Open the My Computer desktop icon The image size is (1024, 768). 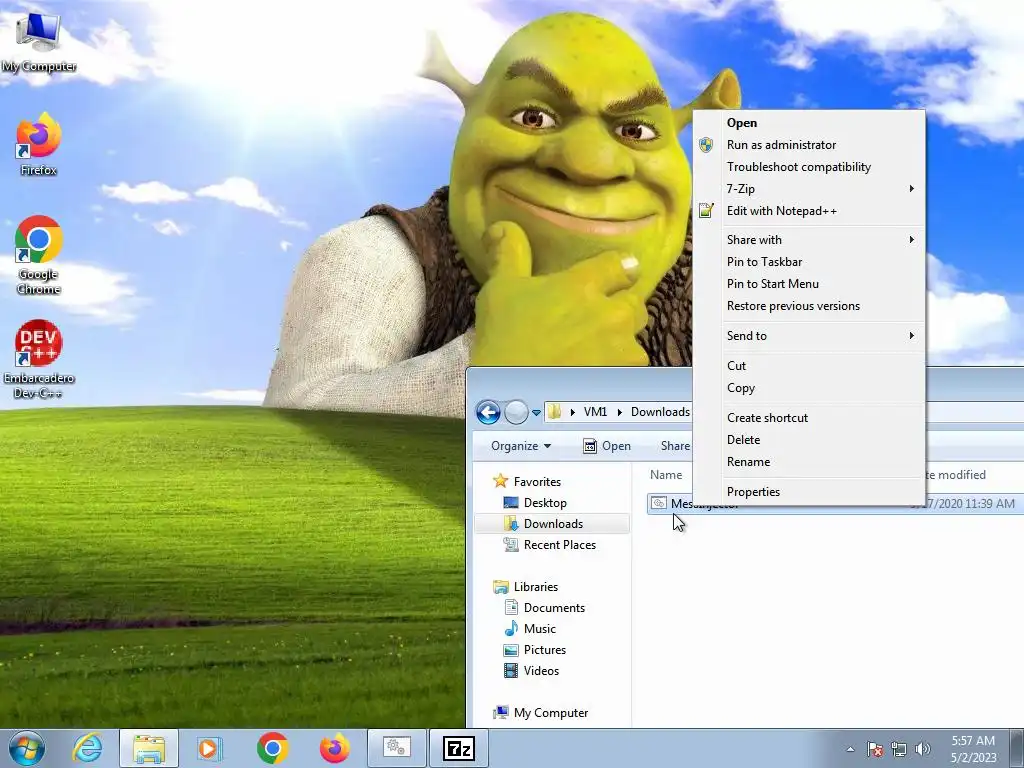39,40
